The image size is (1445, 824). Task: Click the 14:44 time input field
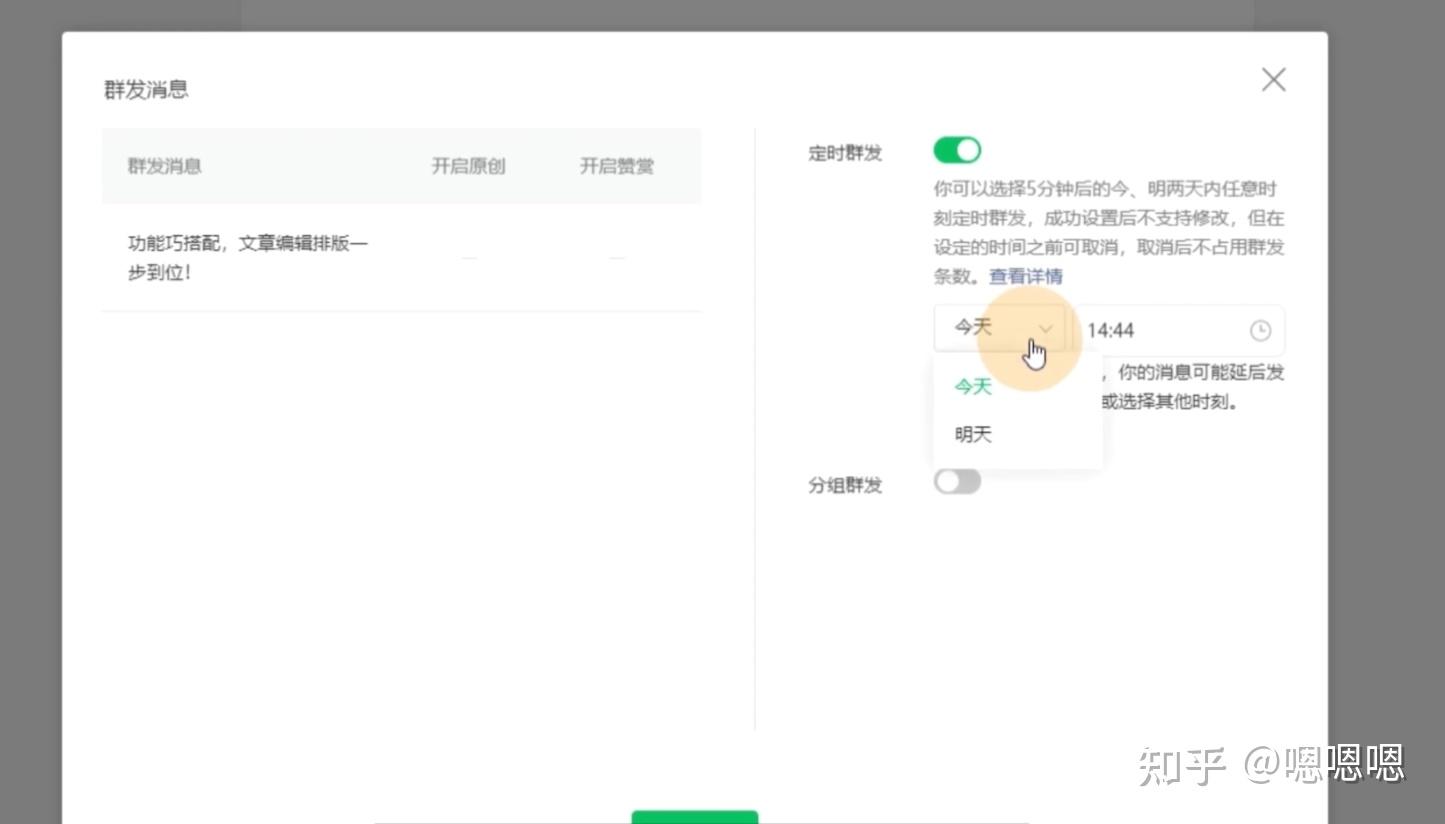[x=1180, y=330]
